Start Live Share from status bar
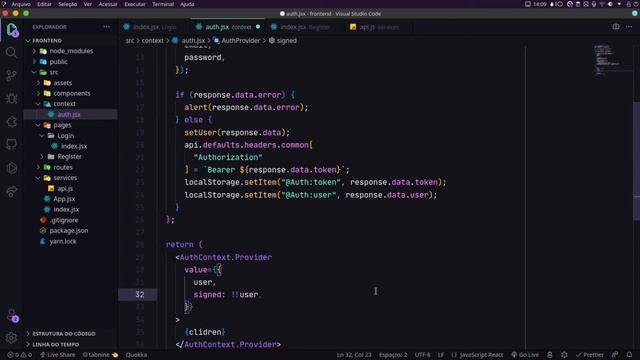640x360 pixels. [57, 355]
